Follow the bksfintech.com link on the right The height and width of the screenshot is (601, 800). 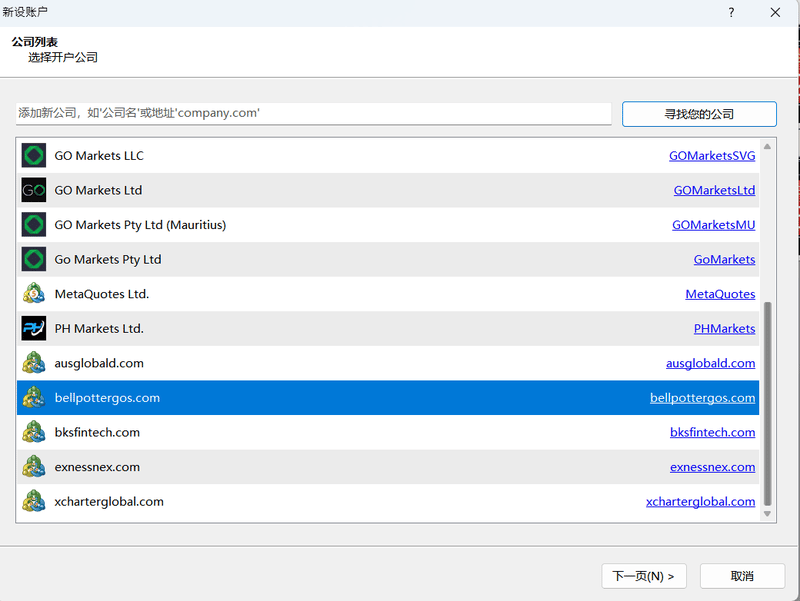pyautogui.click(x=712, y=433)
